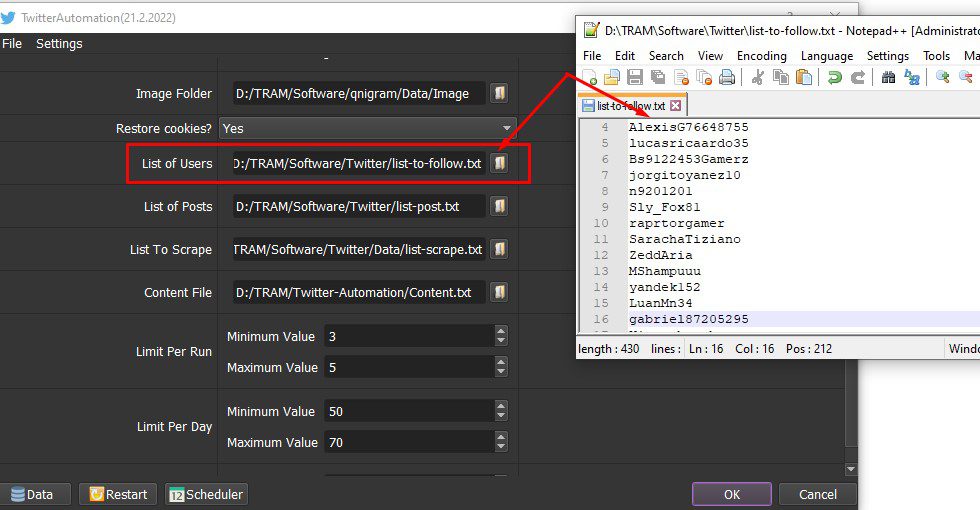The image size is (980, 510).
Task: Browse for the Image Folder path
Action: pos(499,93)
